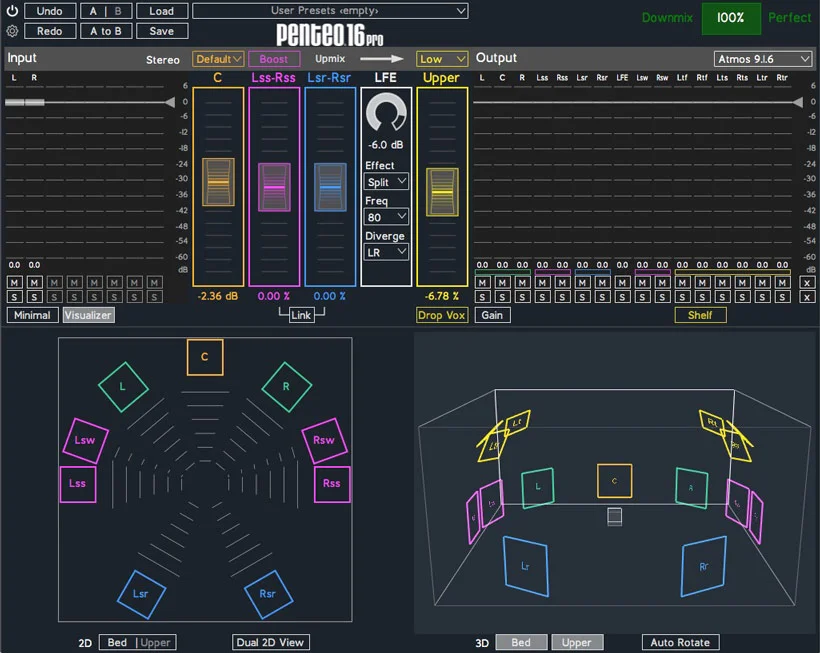Click the power bypass icon
The width and height of the screenshot is (820, 653).
coord(12,10)
